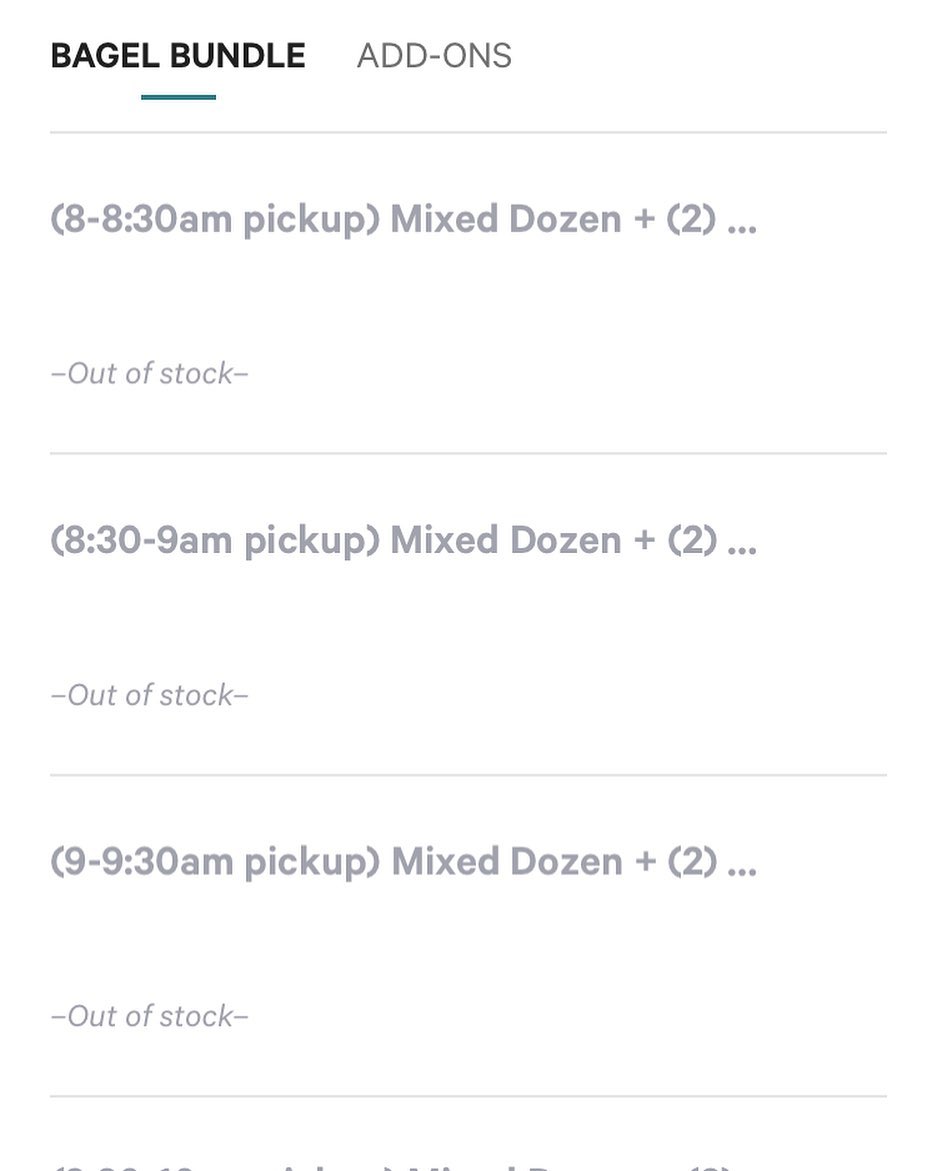Click Out of stock under 8-8:30am pickup
The width and height of the screenshot is (937, 1171).
149,373
